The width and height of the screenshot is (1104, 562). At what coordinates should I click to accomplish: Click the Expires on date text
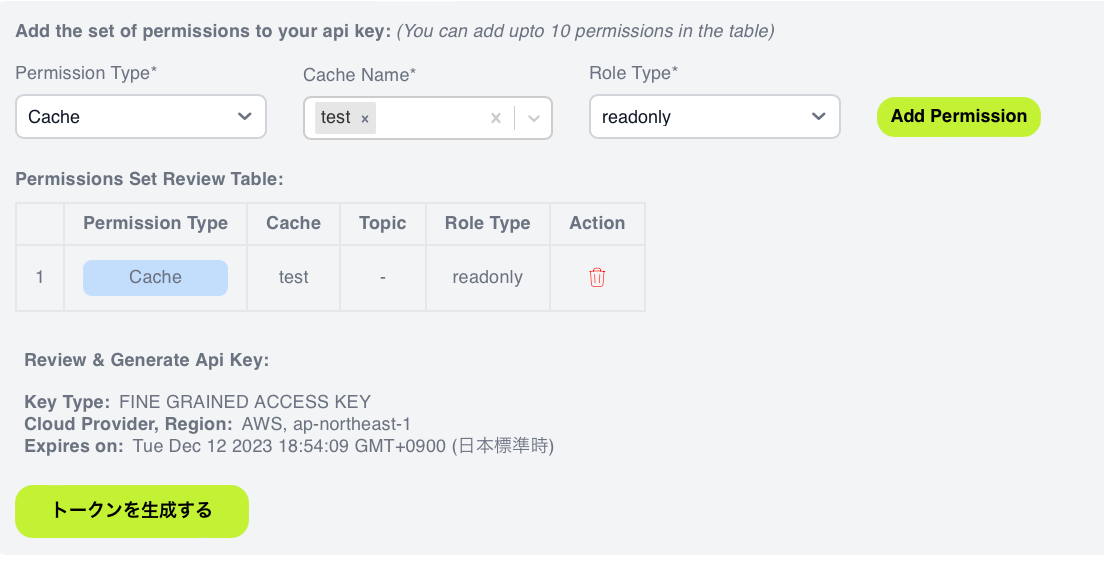(344, 446)
